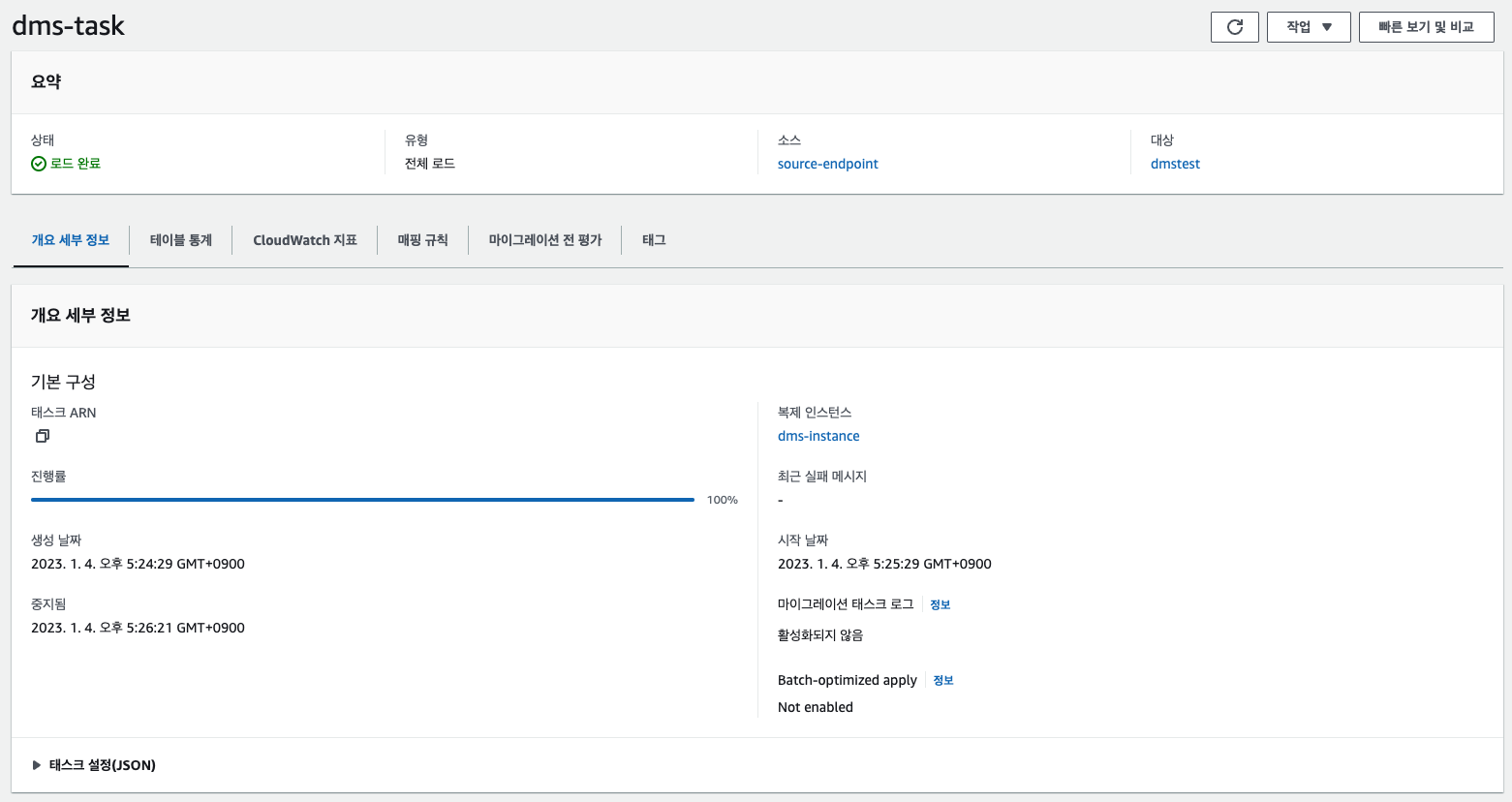Image resolution: width=1512 pixels, height=802 pixels.
Task: Click creation date 오후 5:24:29 value
Action: pos(138,564)
